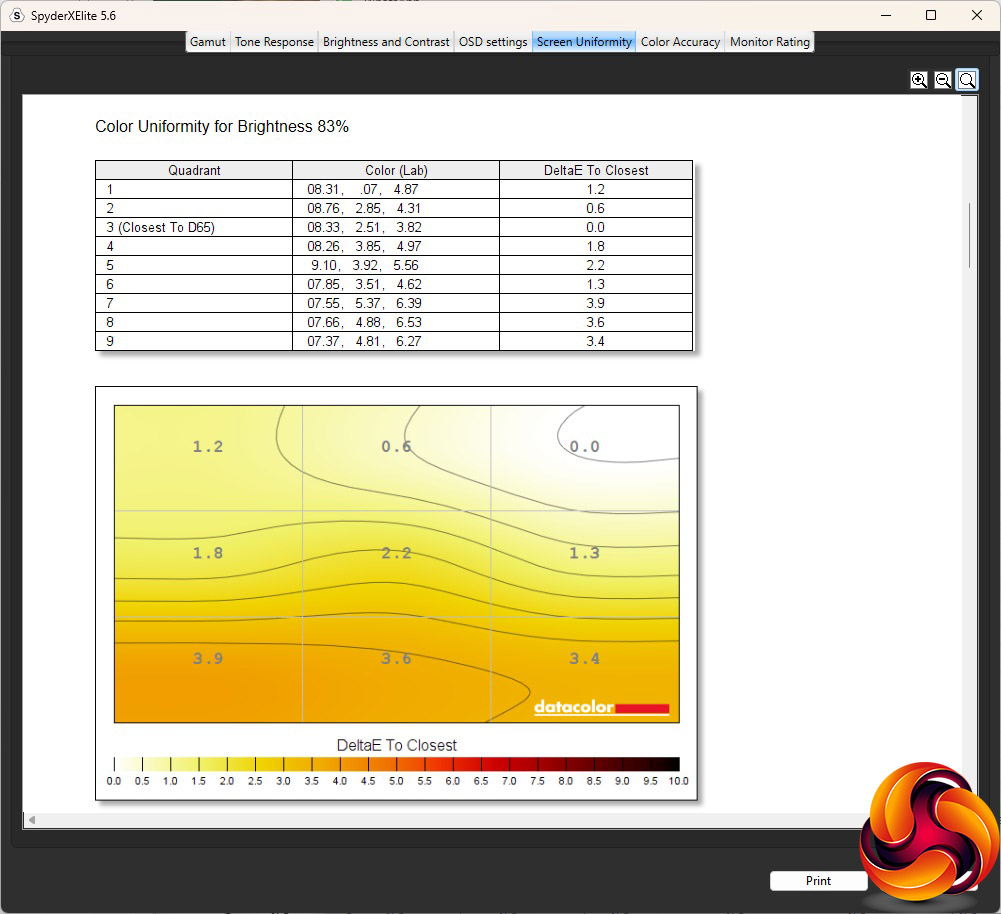Click the '1.8' label on the uniformity map
Screen dimensions: 1001x914
[x=207, y=553]
